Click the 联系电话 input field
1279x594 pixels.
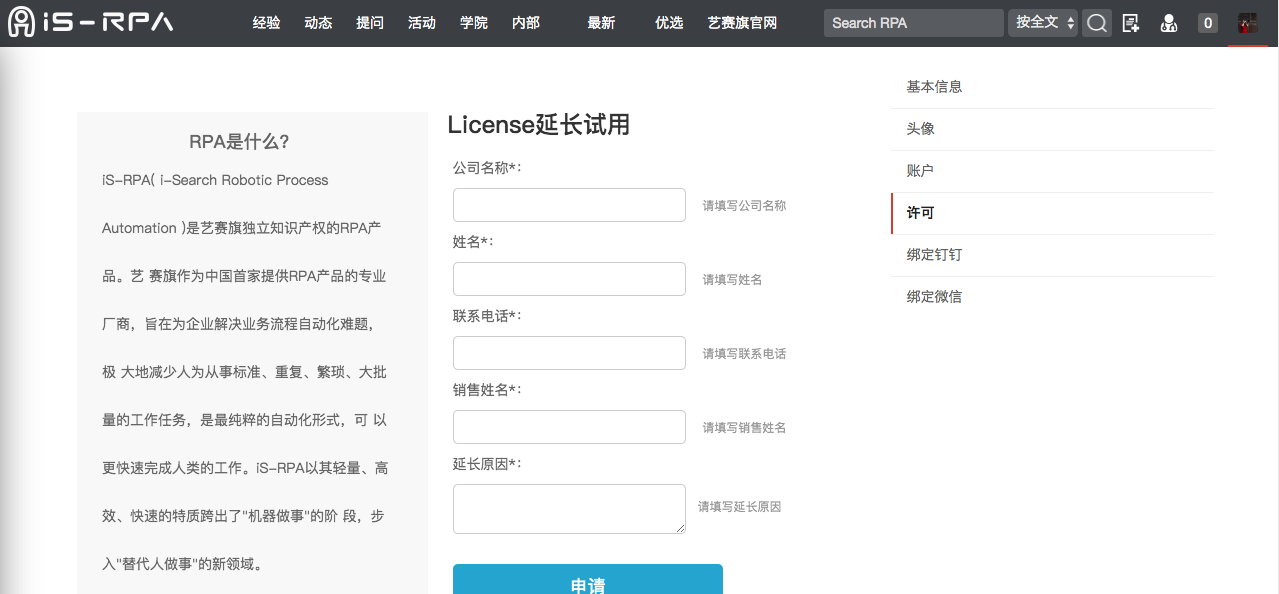point(569,353)
